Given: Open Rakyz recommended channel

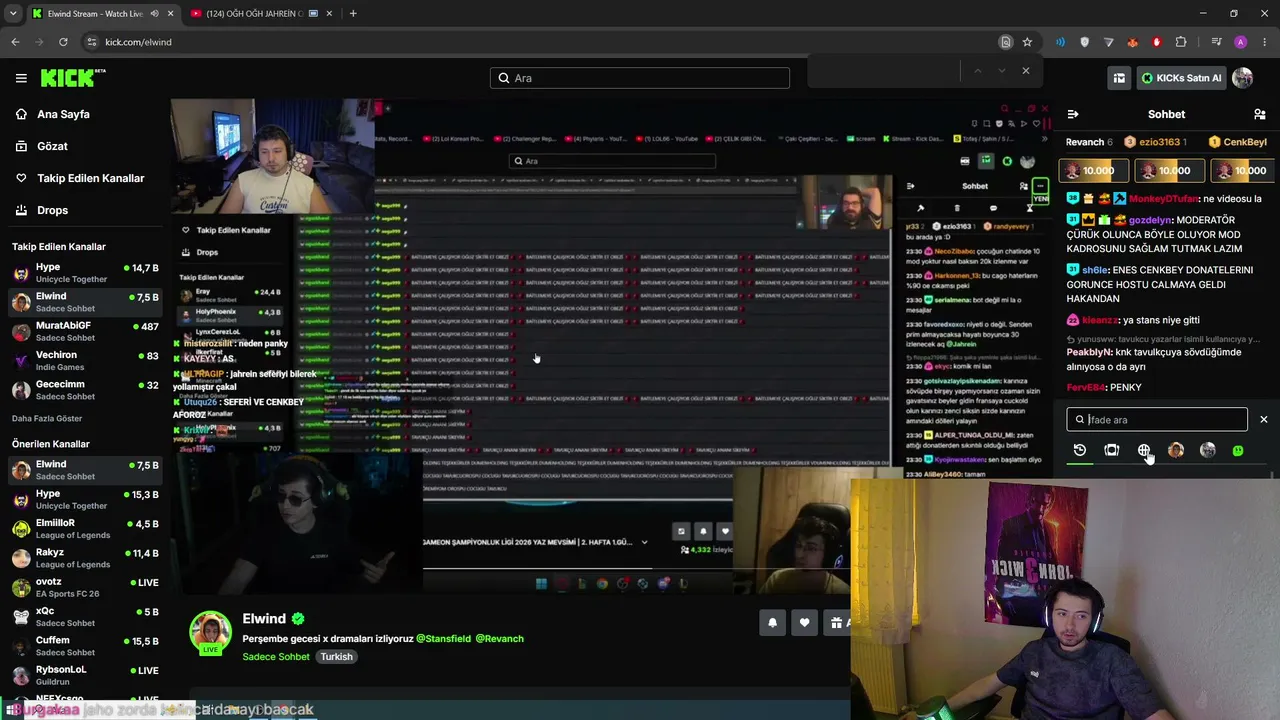Looking at the screenshot, I should 85,557.
